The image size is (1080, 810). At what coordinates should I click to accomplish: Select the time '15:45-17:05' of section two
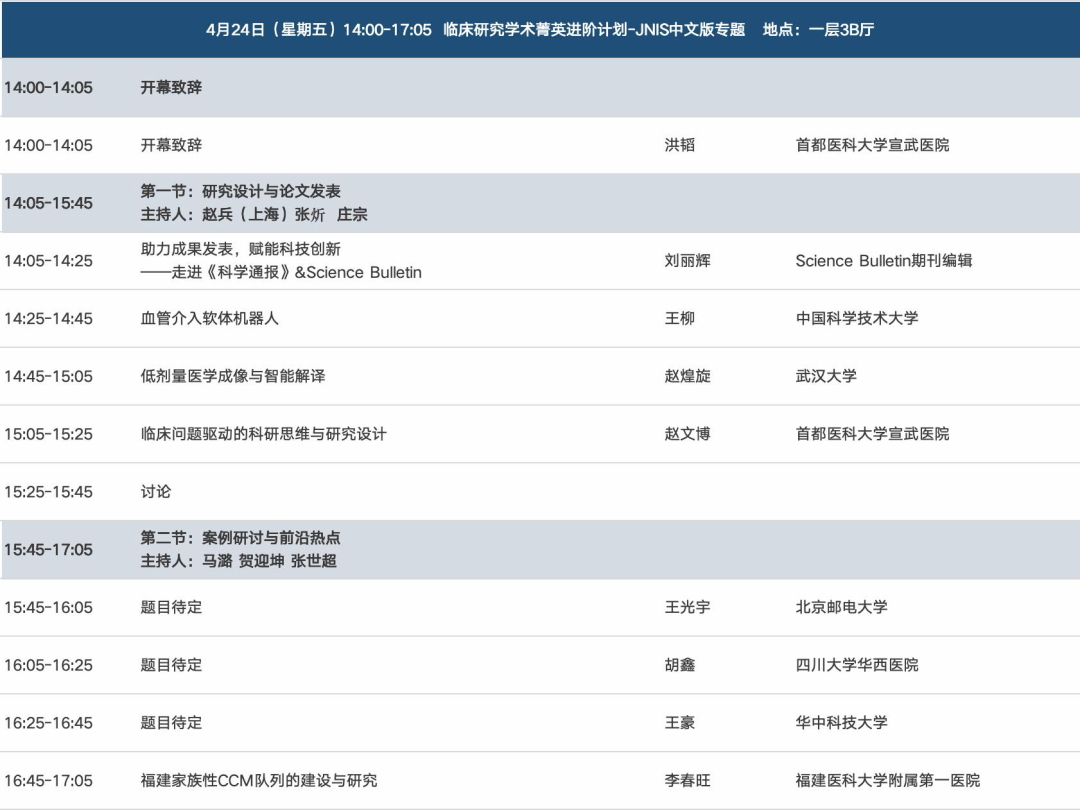tap(48, 550)
